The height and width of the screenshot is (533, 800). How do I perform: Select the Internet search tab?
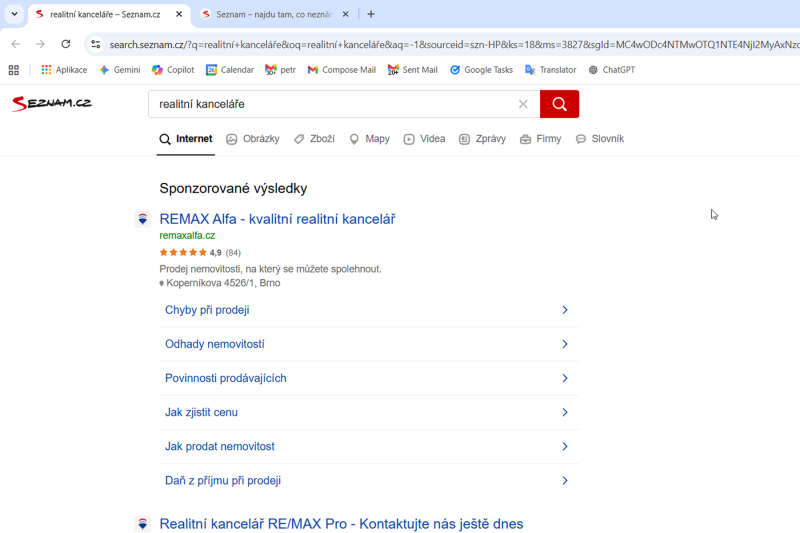pyautogui.click(x=186, y=139)
